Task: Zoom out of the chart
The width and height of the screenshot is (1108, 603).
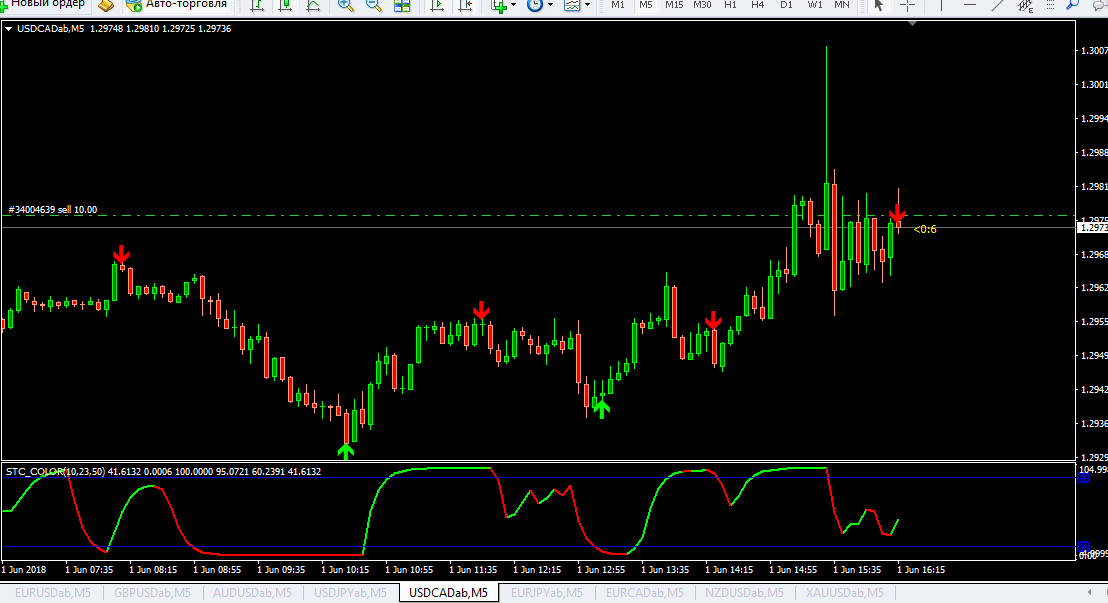Action: (373, 6)
